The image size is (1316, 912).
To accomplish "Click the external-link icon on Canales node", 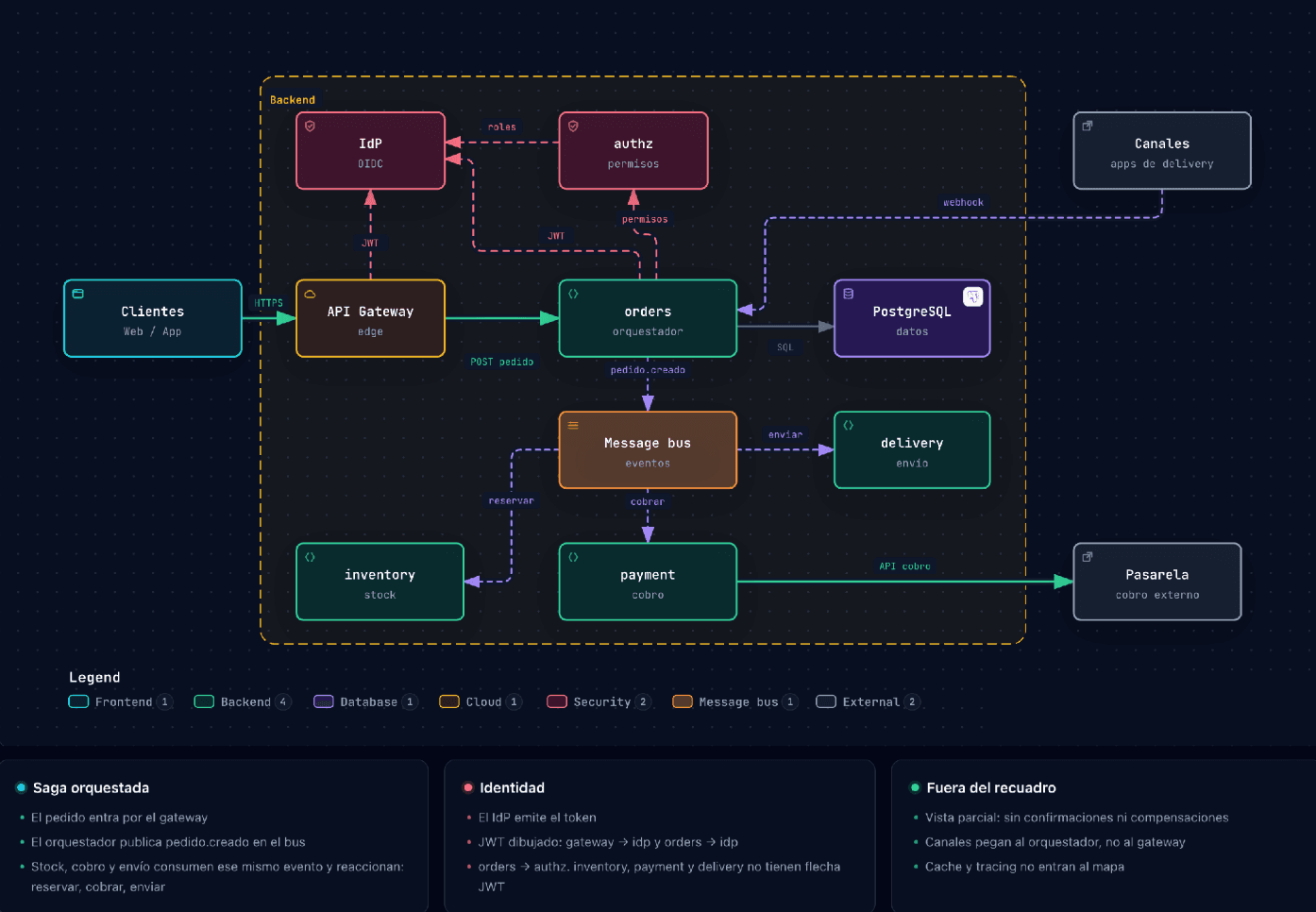I will 1088,126.
